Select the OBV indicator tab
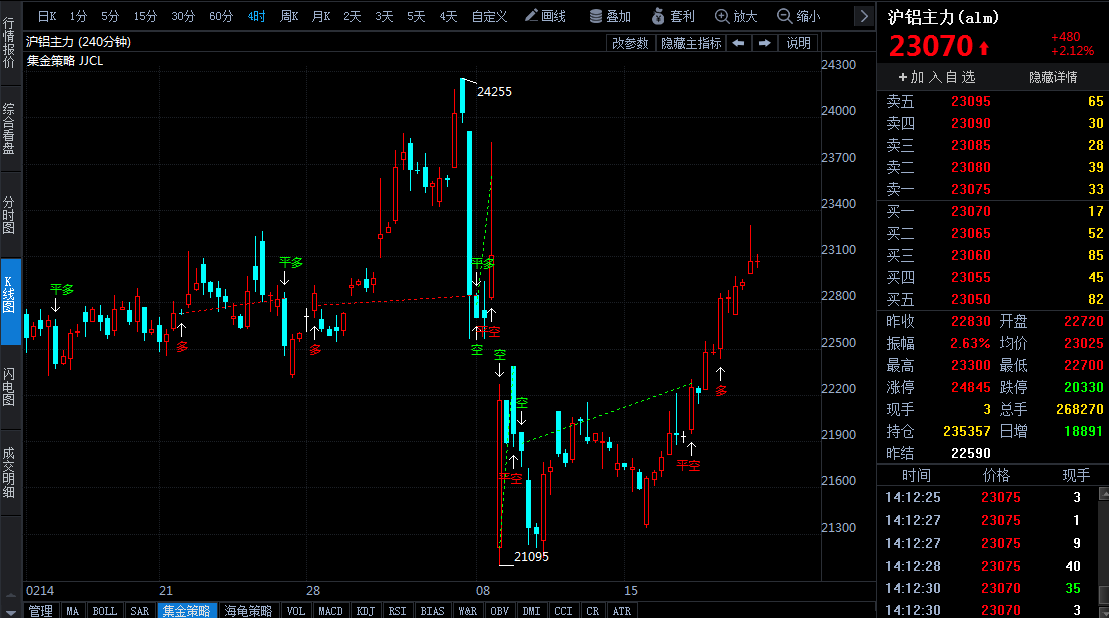The width and height of the screenshot is (1109, 618). click(x=499, y=610)
